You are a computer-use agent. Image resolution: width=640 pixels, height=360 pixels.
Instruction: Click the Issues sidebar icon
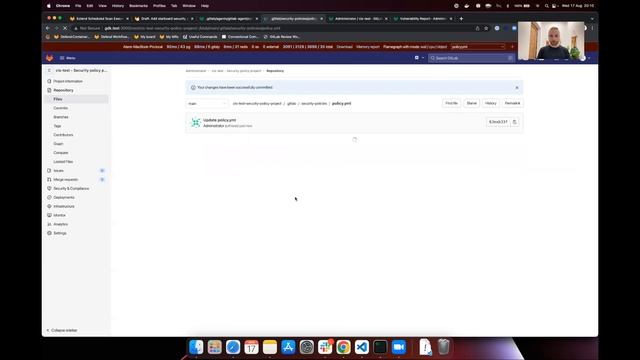pos(49,171)
